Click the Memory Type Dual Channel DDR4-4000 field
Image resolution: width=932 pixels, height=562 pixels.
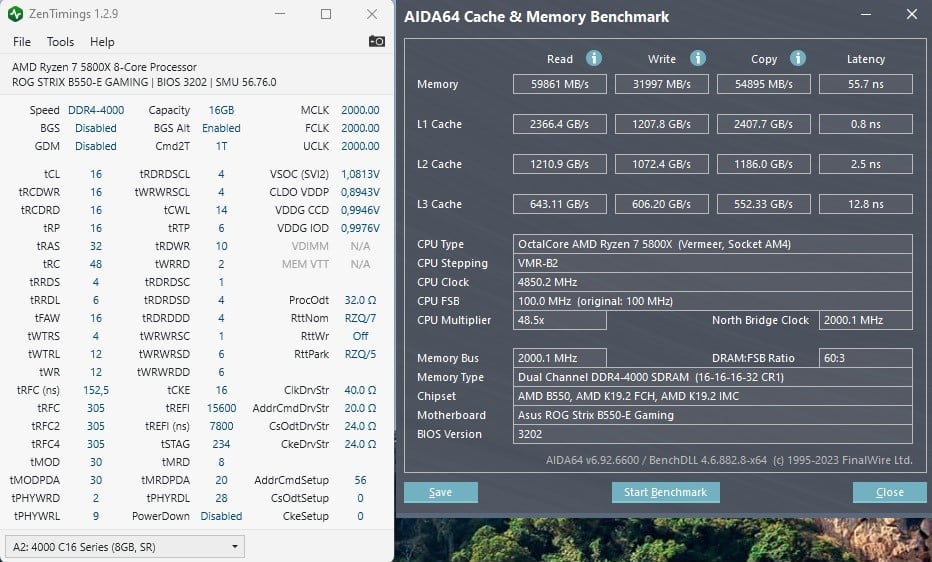(713, 377)
